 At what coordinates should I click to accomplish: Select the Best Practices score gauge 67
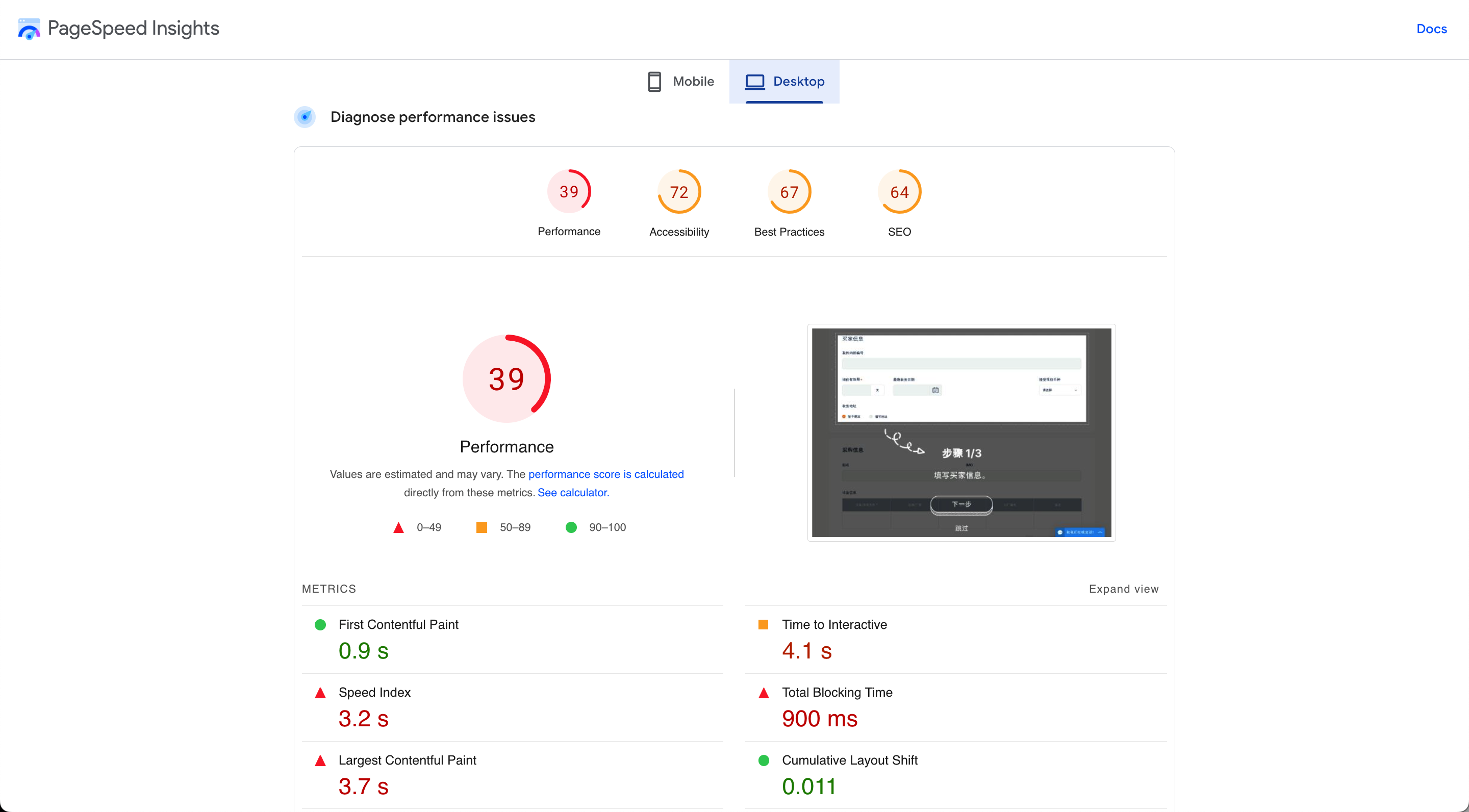coord(789,192)
